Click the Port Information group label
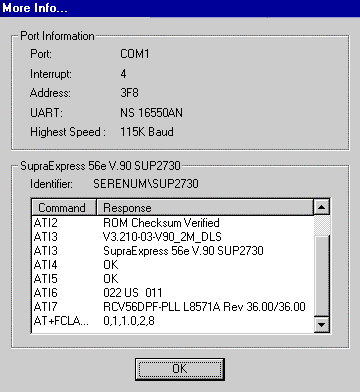360x392 pixels. point(57,36)
